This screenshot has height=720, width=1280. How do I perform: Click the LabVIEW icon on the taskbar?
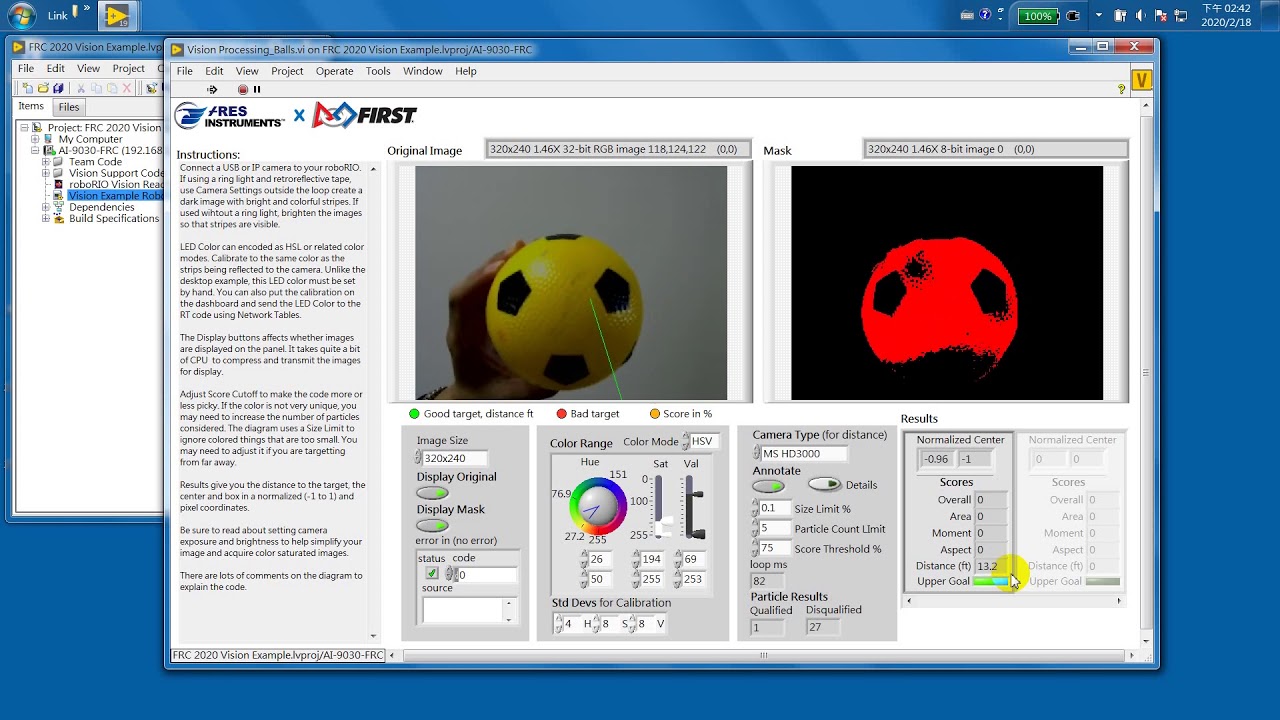(x=117, y=16)
